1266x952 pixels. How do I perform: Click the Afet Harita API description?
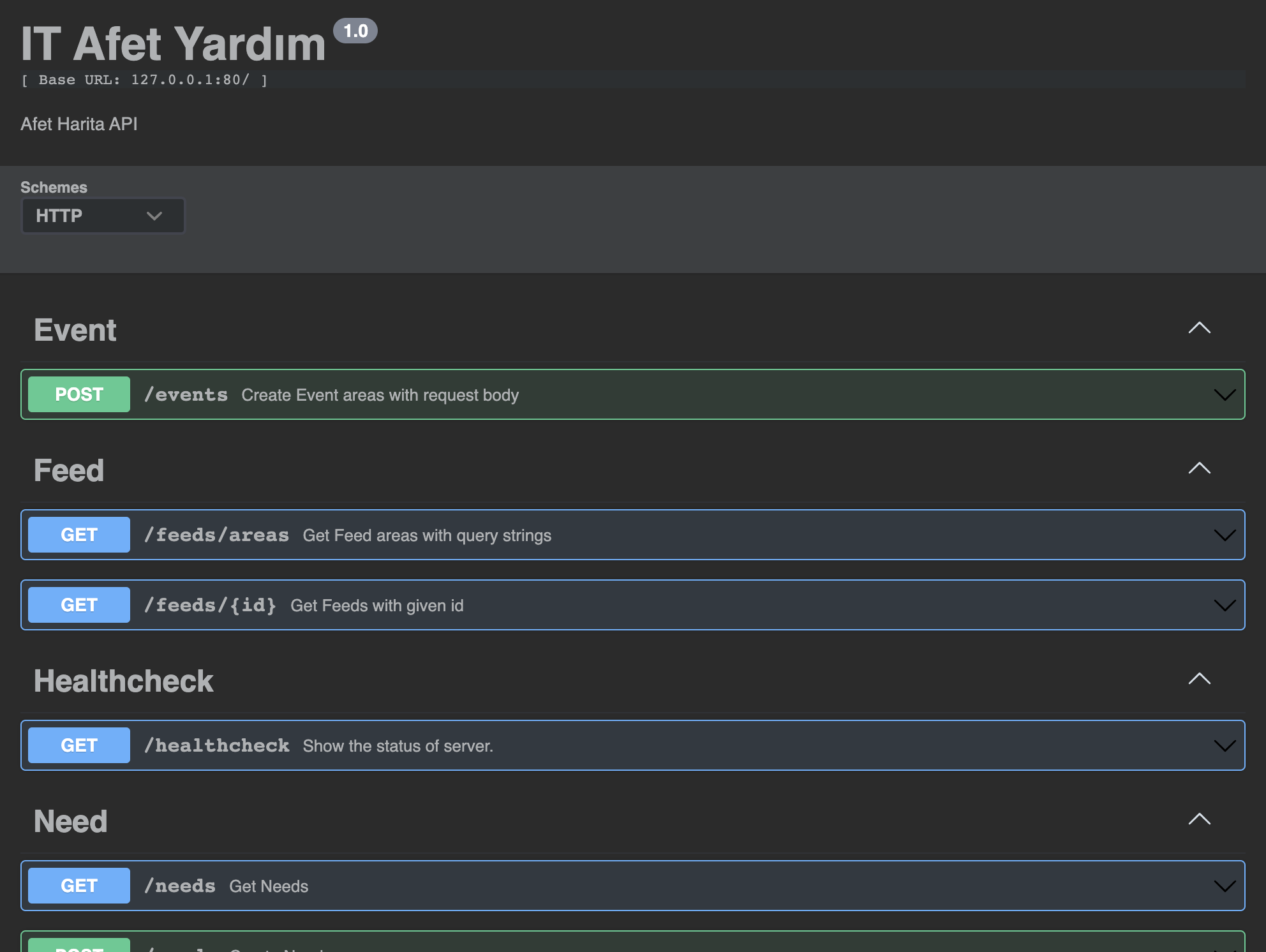[x=79, y=124]
